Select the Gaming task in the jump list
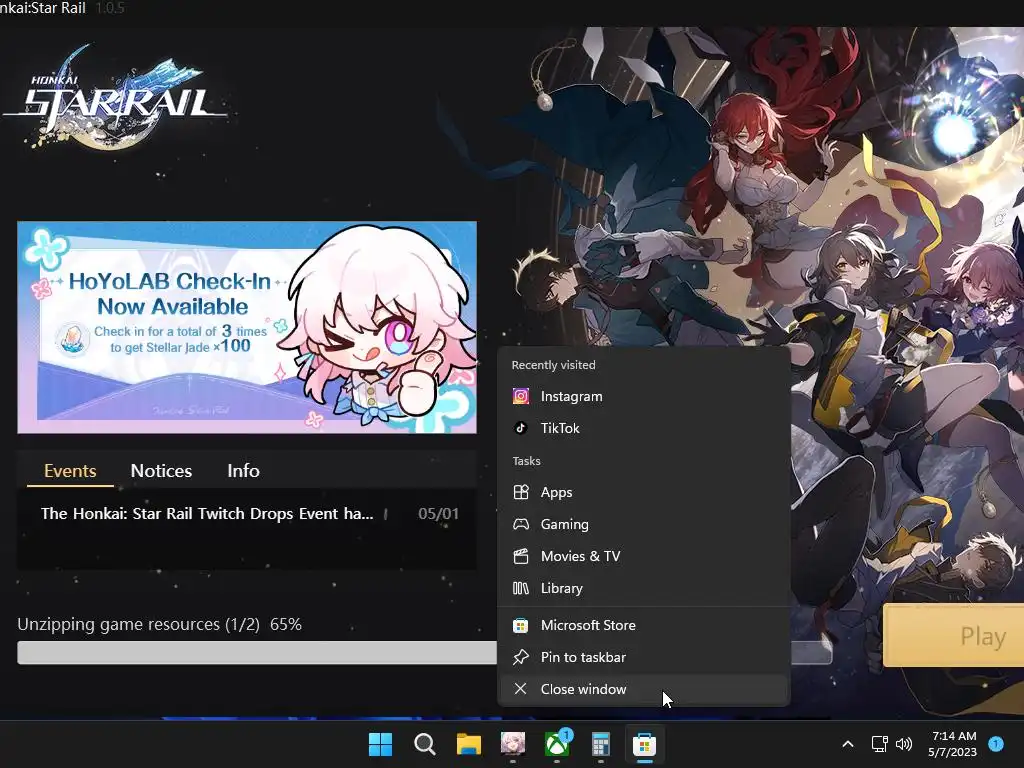Image resolution: width=1024 pixels, height=768 pixels. [x=643, y=524]
